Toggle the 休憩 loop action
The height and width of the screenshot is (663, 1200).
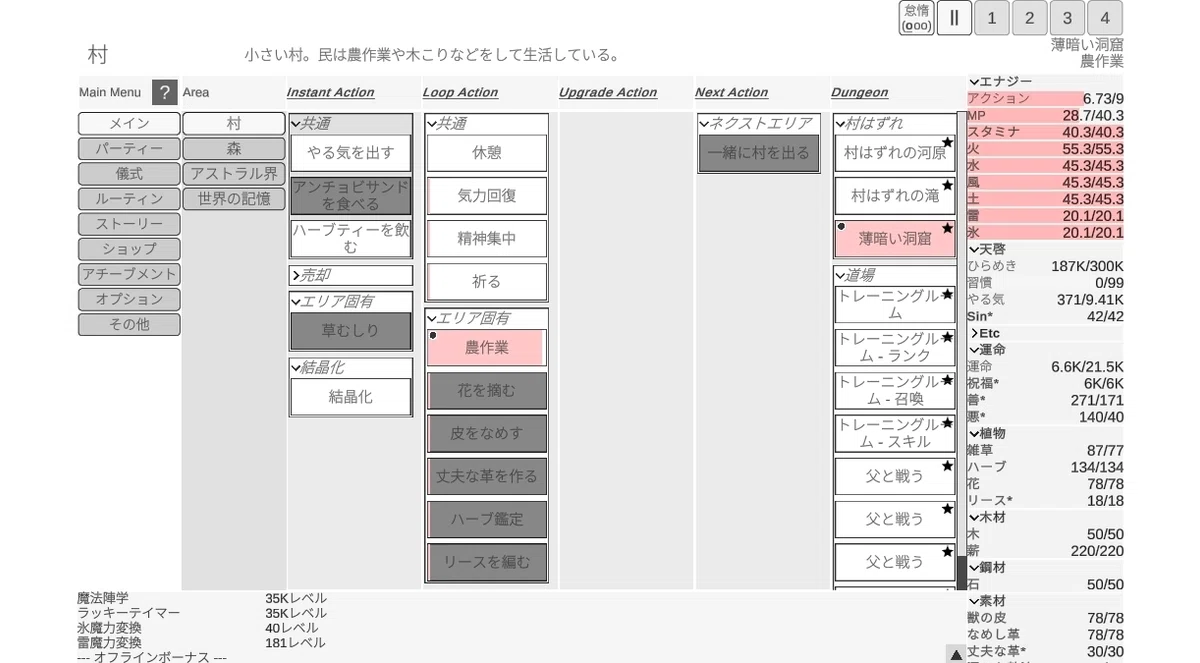(x=487, y=153)
